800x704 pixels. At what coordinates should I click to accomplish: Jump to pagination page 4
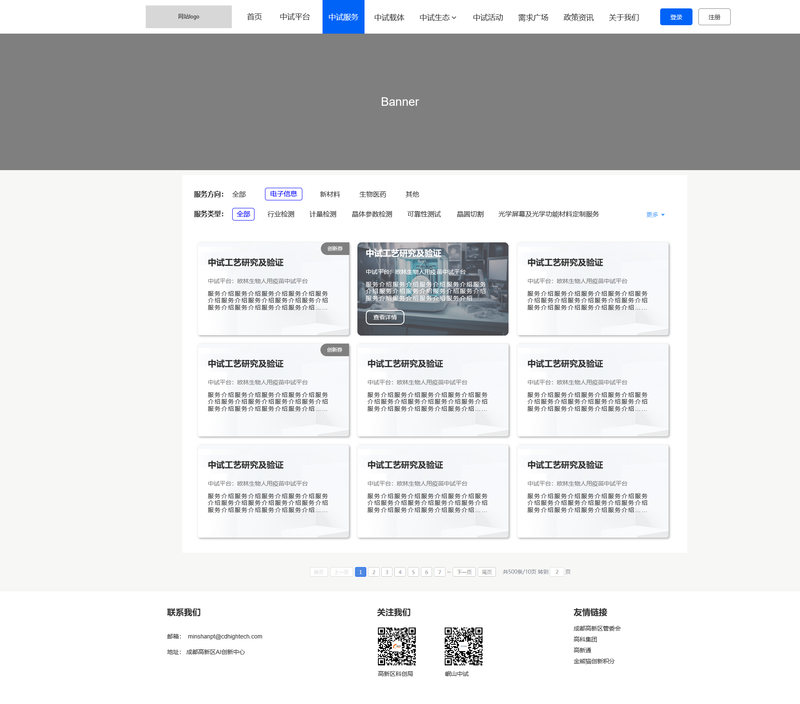pos(400,572)
